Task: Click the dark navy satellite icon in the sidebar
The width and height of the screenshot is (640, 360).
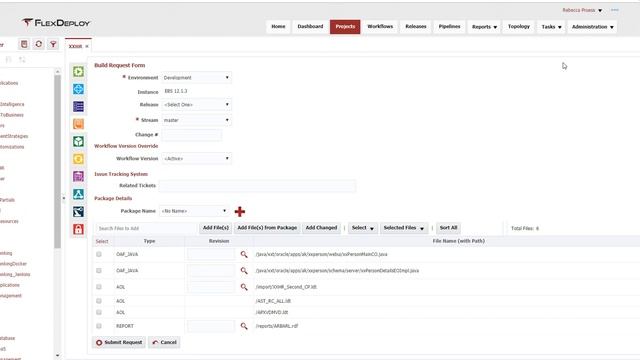Action: 78,211
